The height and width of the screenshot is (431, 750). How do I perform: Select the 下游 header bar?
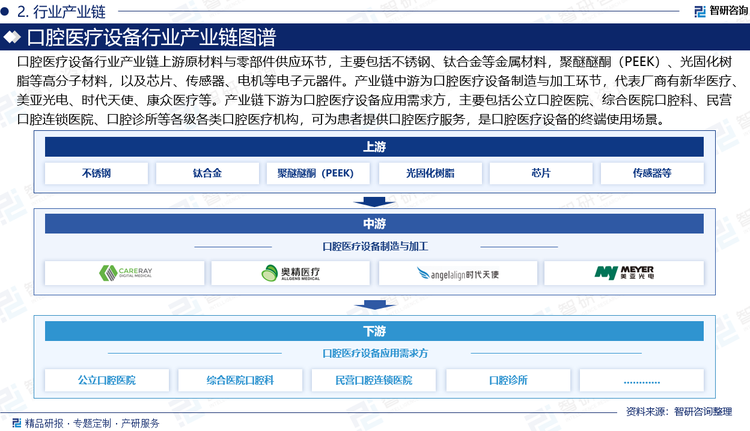[374, 331]
